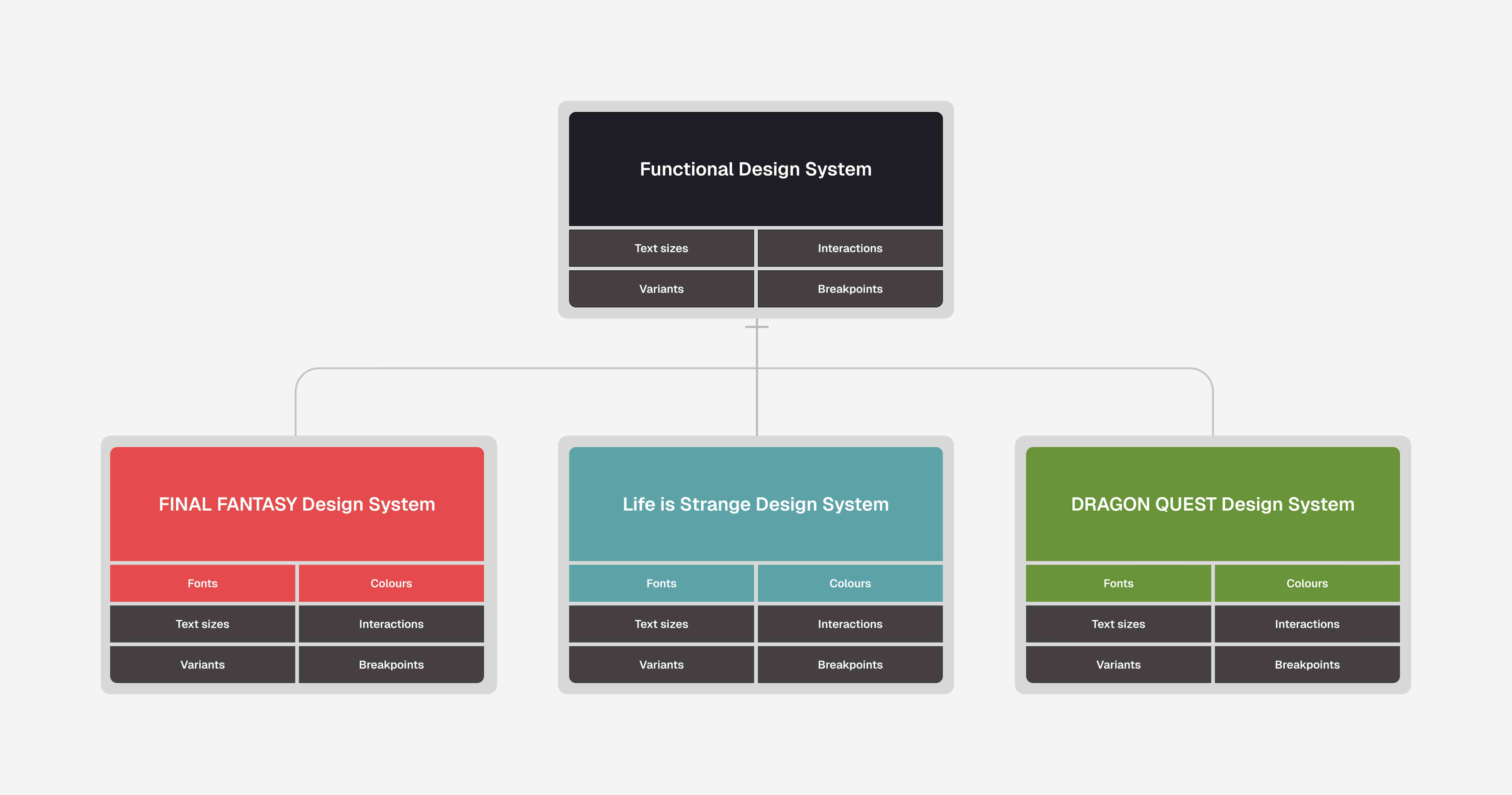This screenshot has height=795, width=1512.
Task: Click Variants cell in Functional Design System
Action: pos(661,289)
